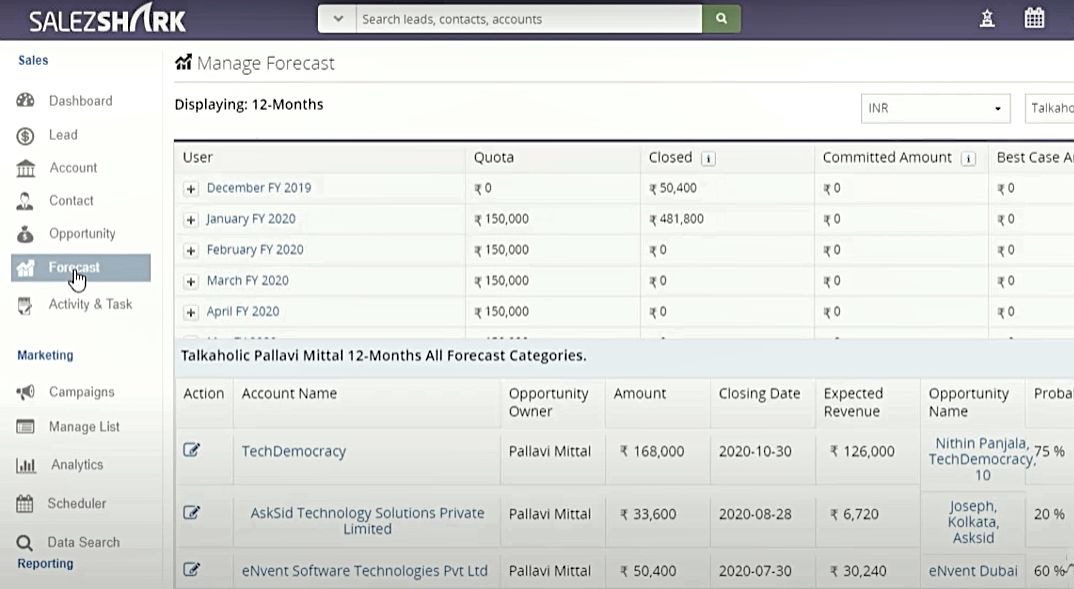Open the March FY 2020 link

coord(247,281)
